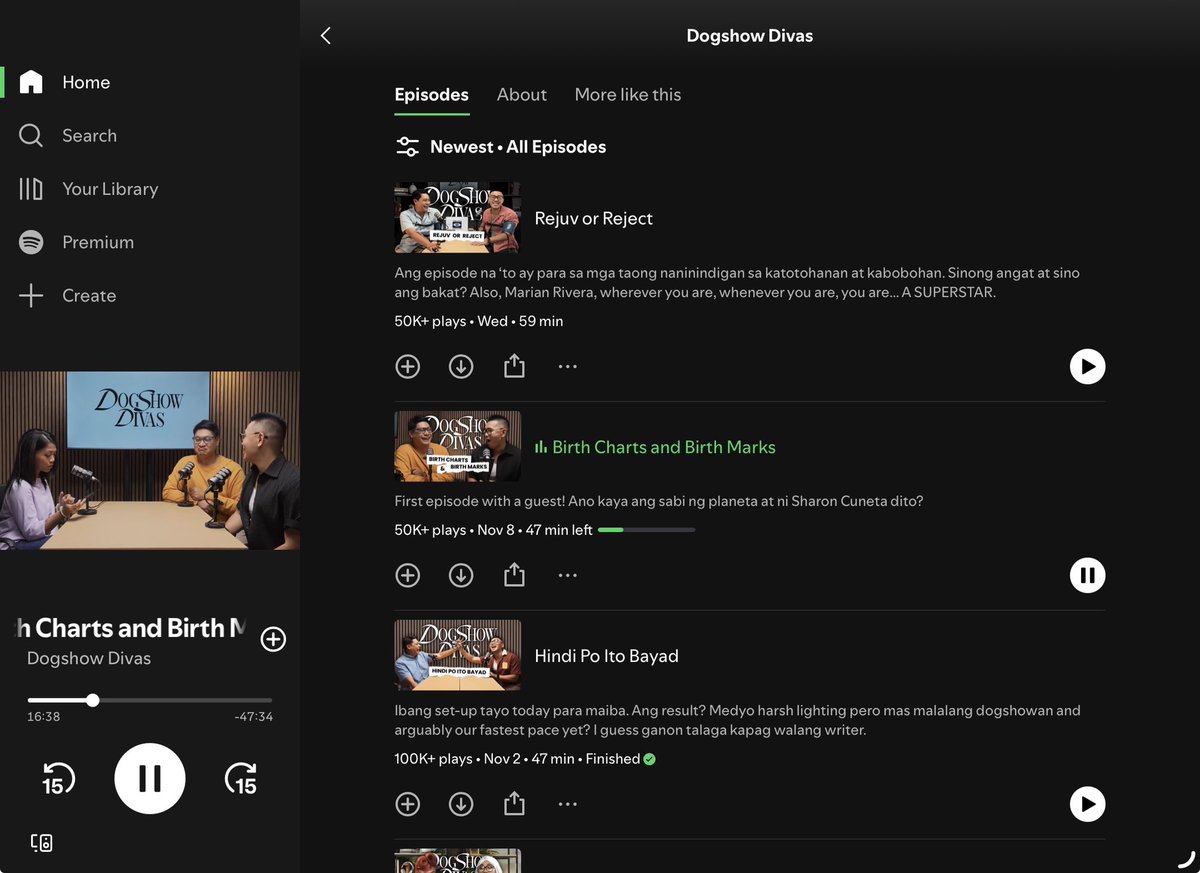Image resolution: width=1200 pixels, height=873 pixels.
Task: Click the '50K+ plays • Wed • 59 min' text
Action: click(479, 321)
